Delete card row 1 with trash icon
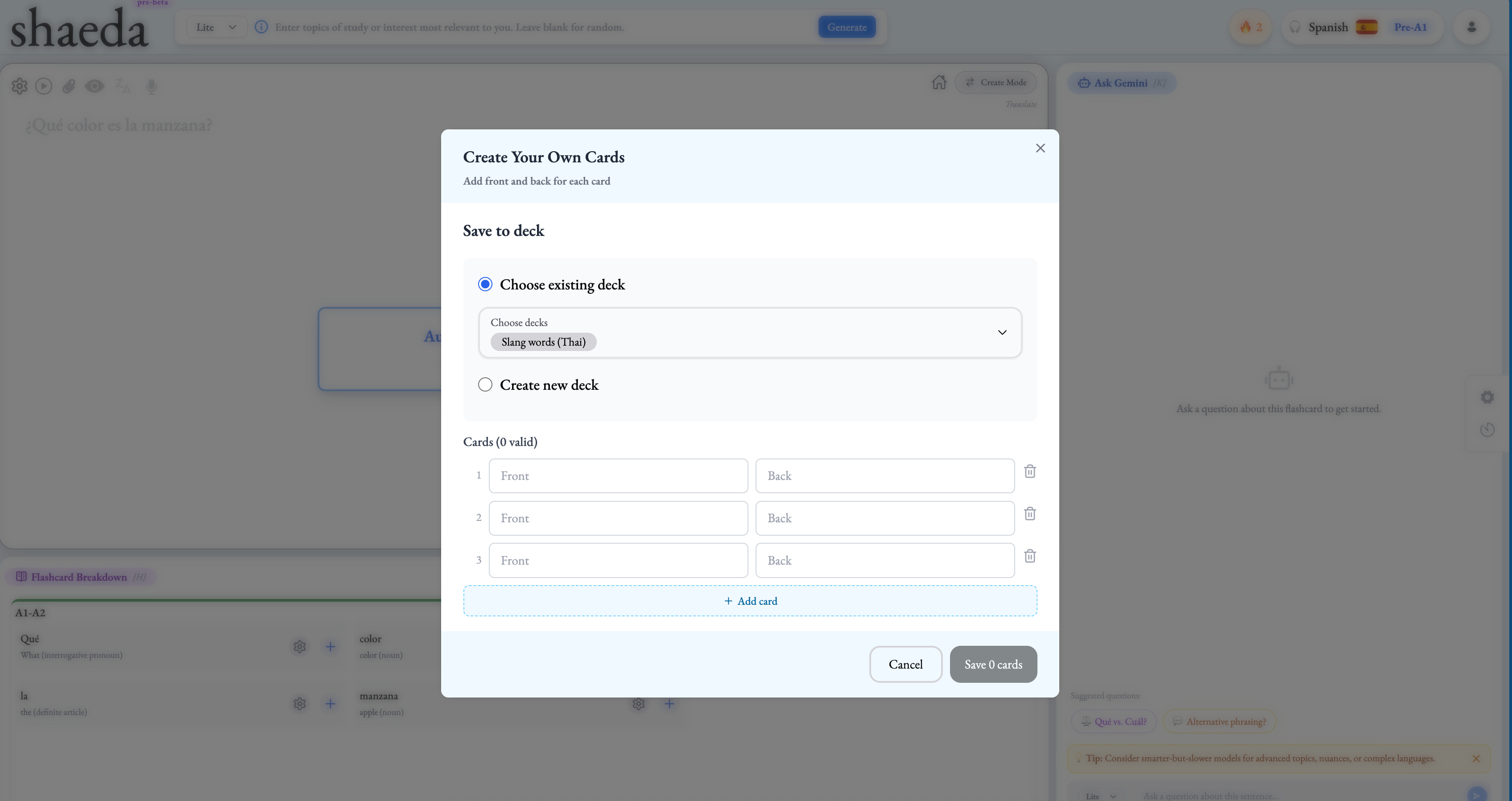This screenshot has height=801, width=1512. point(1029,471)
